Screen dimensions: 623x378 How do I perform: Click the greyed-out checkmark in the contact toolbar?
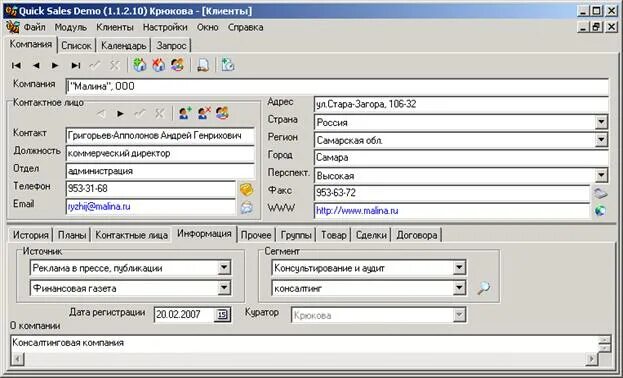coord(140,114)
